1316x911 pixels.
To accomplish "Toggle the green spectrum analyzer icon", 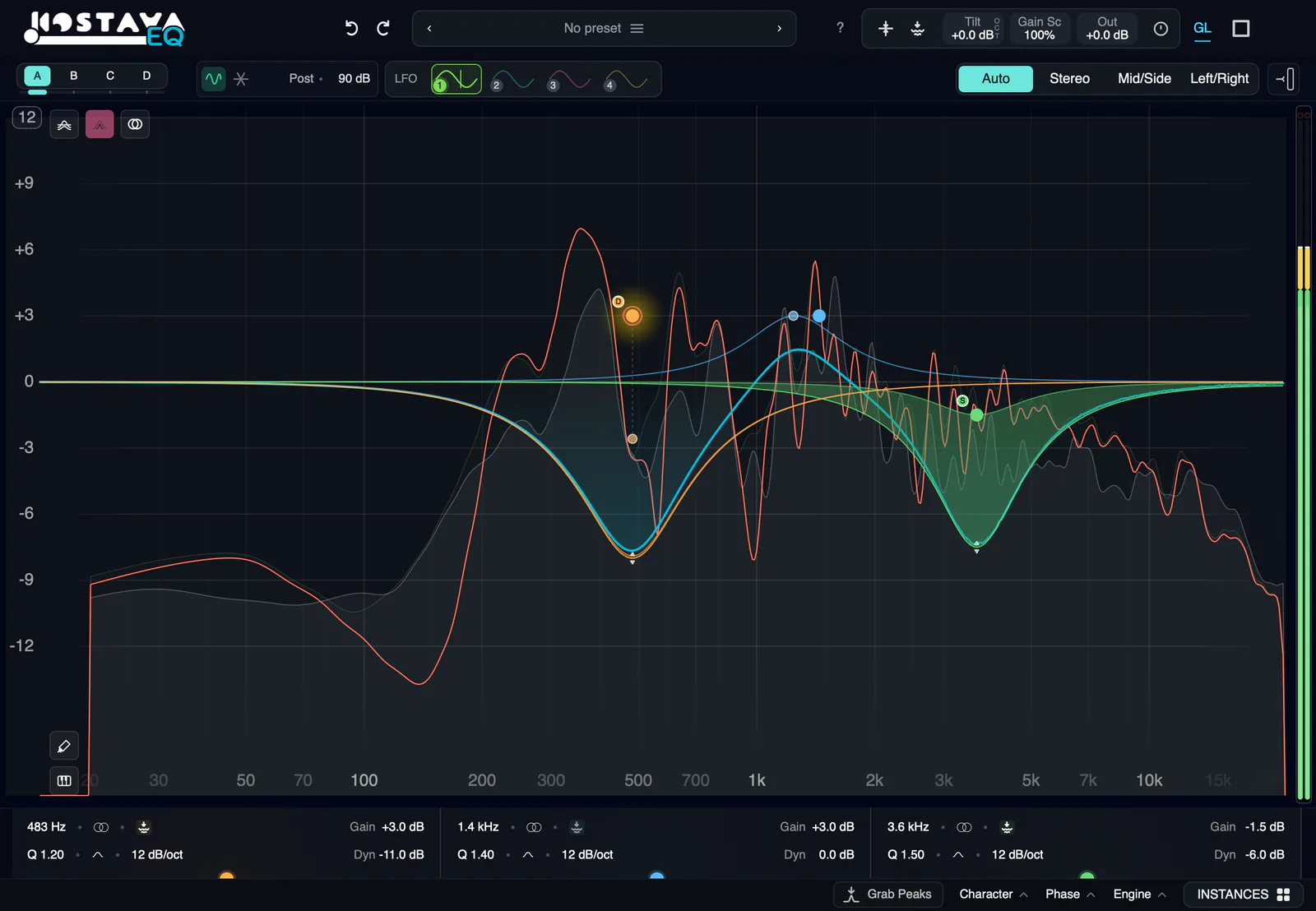I will [x=214, y=79].
